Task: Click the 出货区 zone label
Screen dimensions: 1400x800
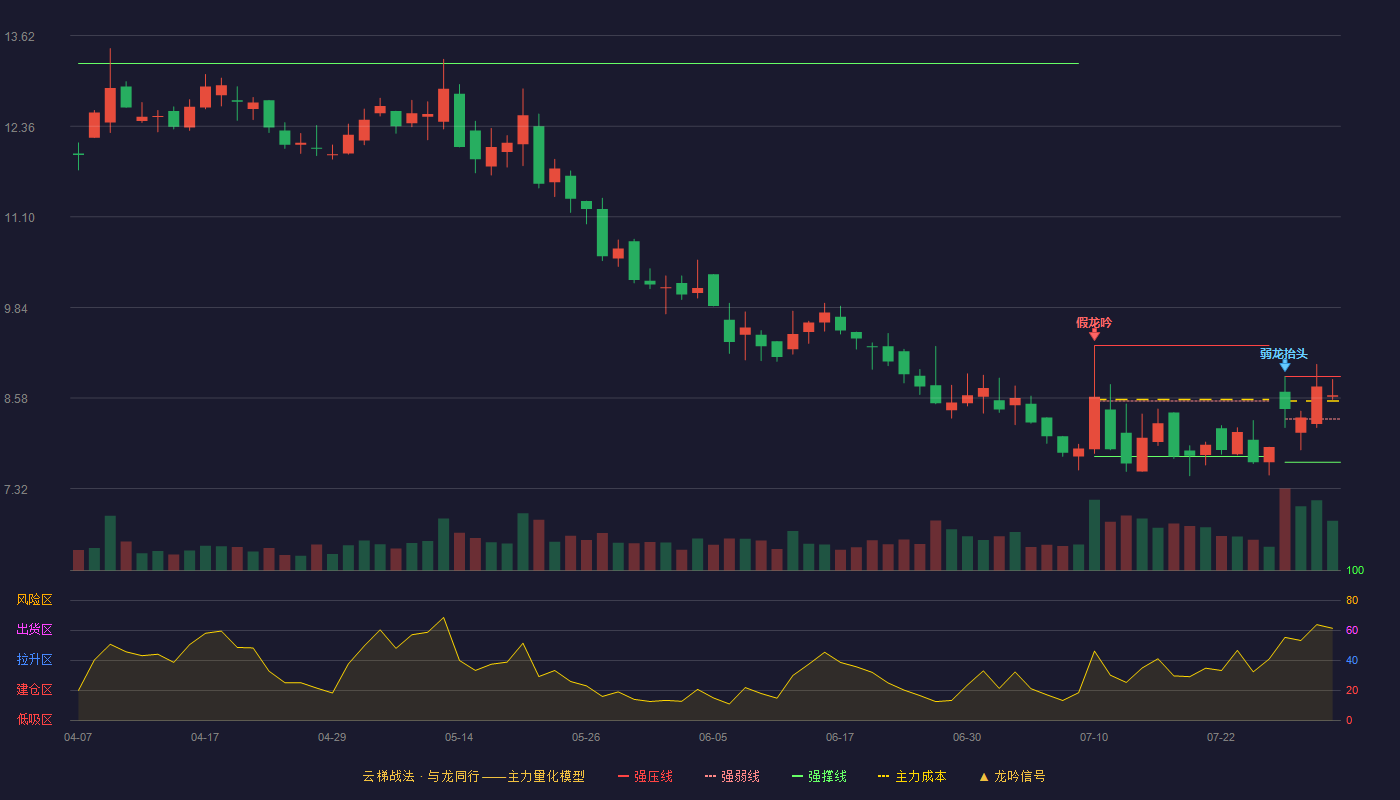Action: (34, 630)
